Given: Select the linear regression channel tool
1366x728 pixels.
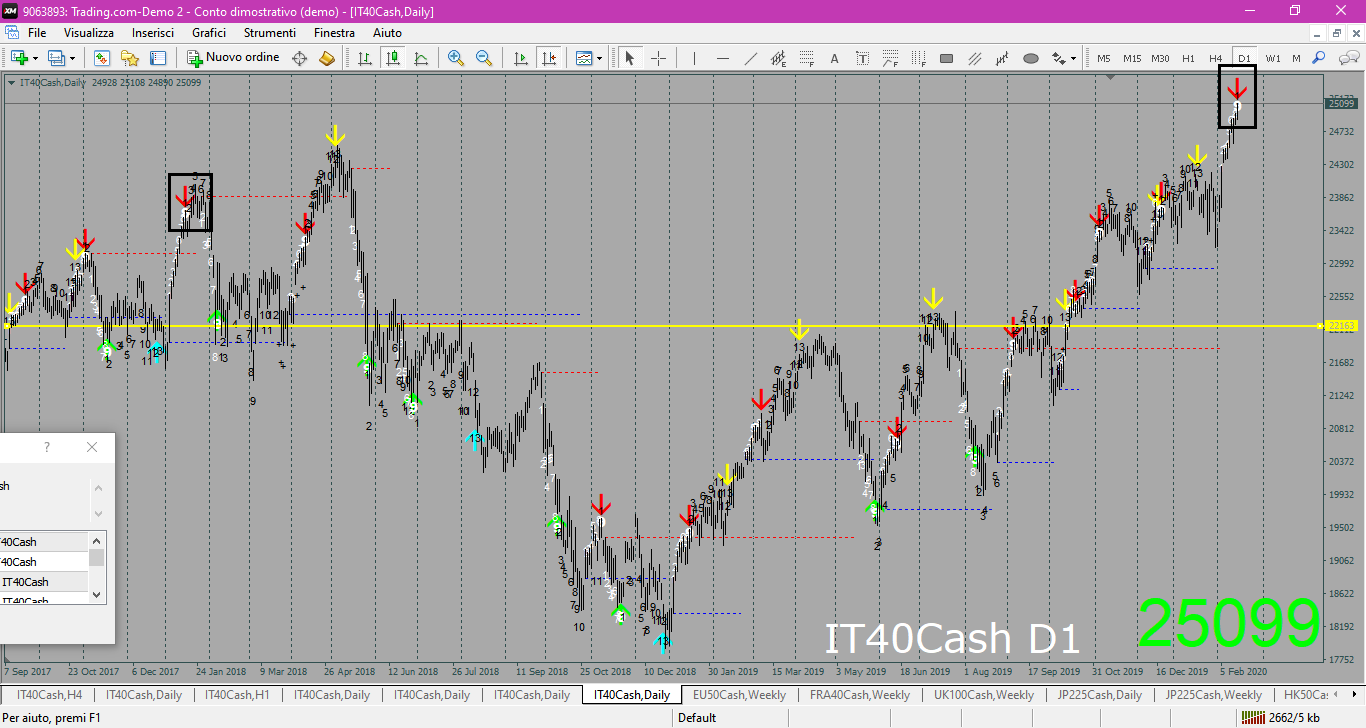Looking at the screenshot, I should pos(1002,58).
